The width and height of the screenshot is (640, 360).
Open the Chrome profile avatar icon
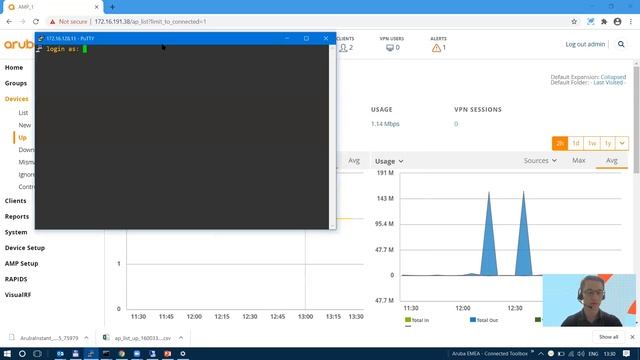[617, 22]
